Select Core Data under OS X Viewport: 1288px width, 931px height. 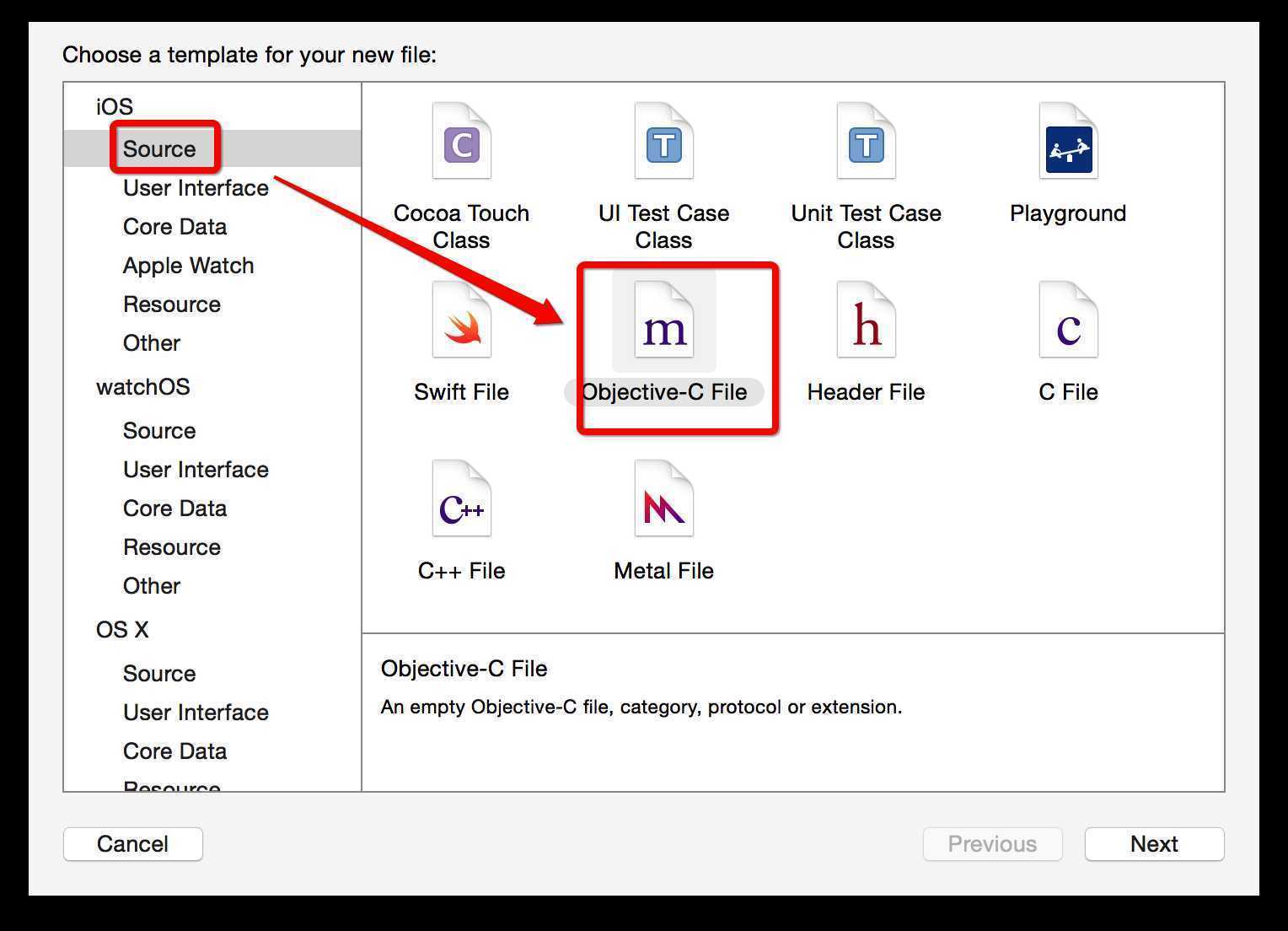tap(174, 751)
